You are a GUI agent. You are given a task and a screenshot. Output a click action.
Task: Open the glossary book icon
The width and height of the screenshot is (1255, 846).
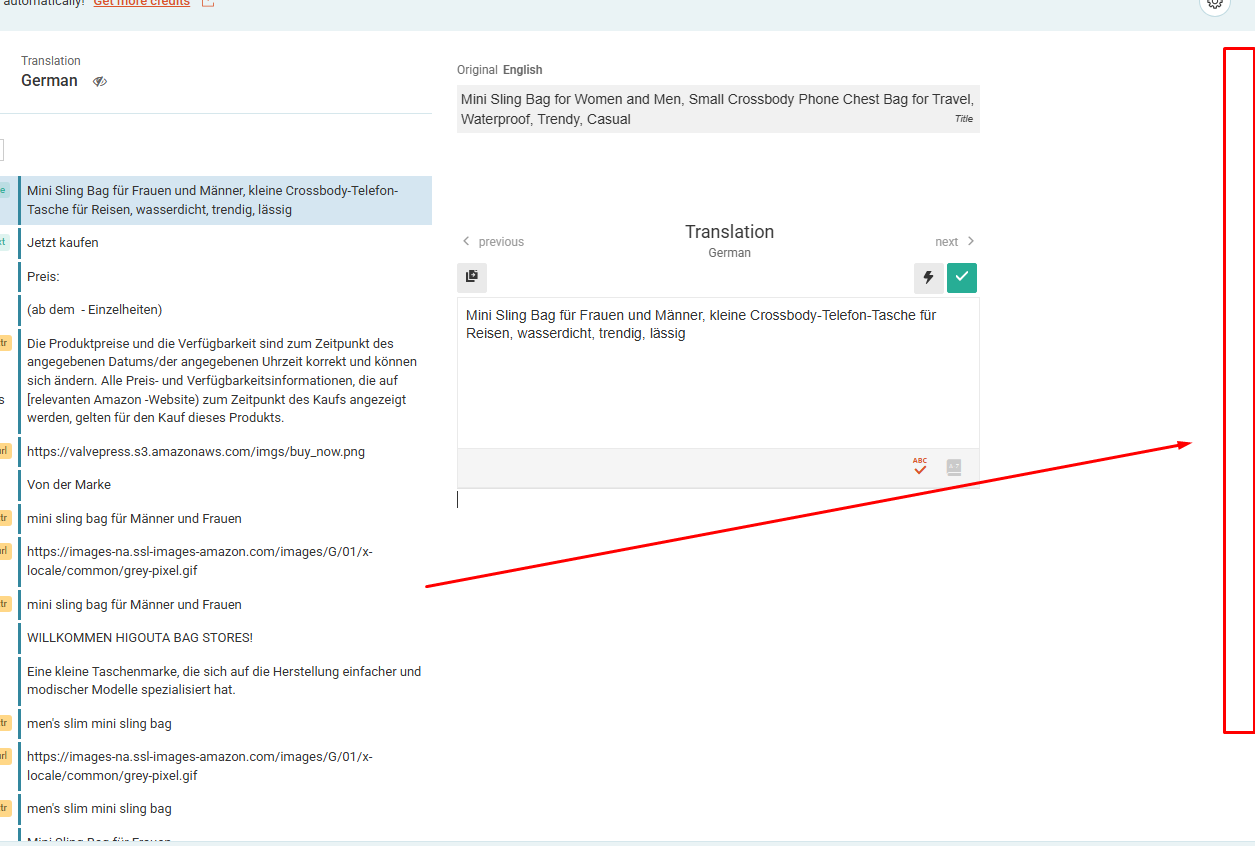pyautogui.click(x=954, y=467)
